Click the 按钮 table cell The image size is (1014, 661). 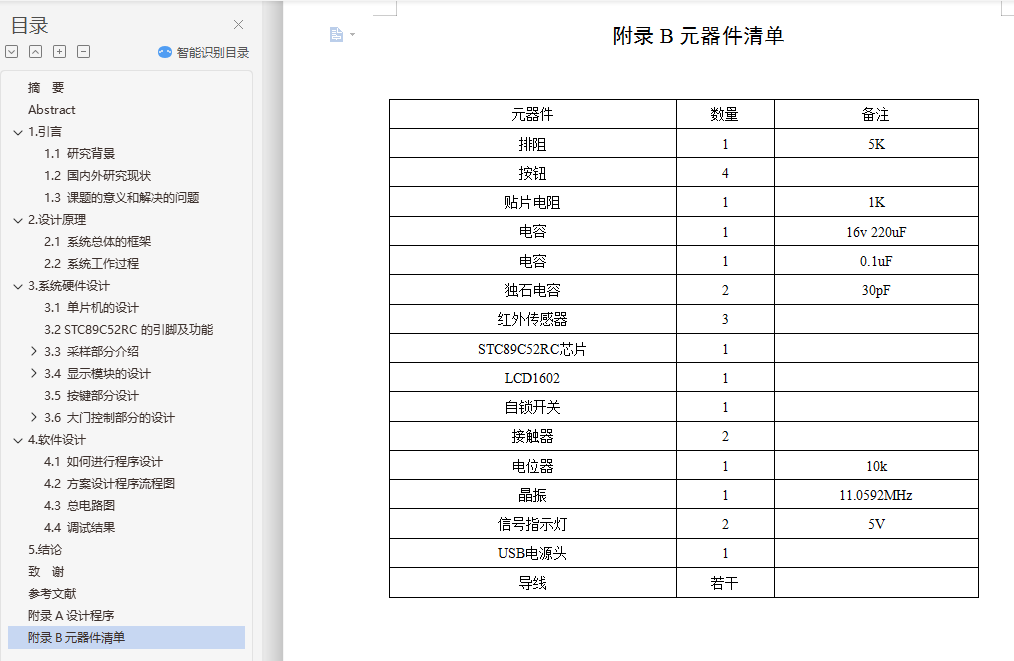point(533,173)
